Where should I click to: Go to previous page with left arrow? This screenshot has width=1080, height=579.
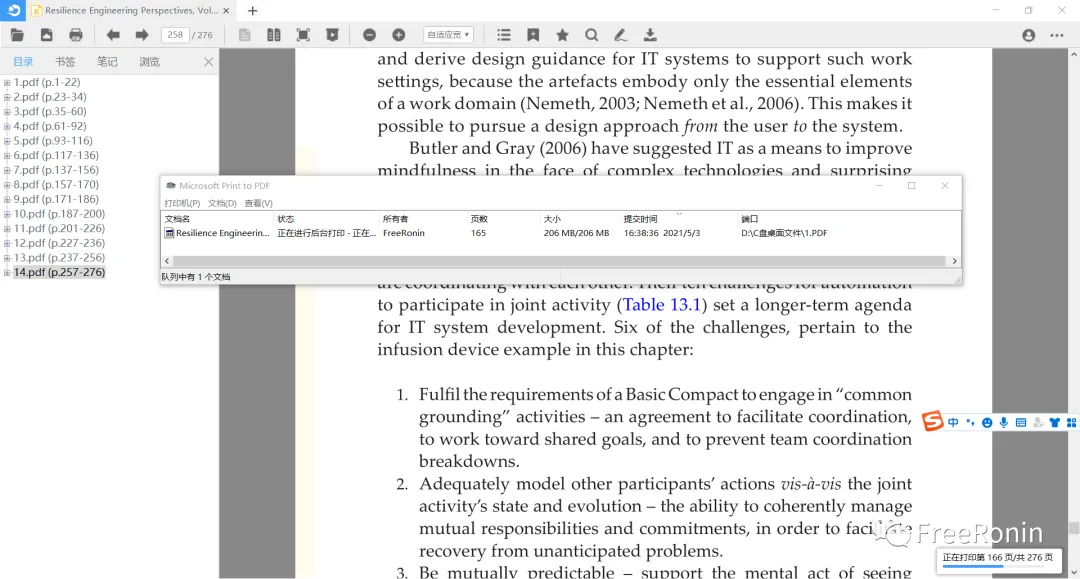tap(113, 35)
